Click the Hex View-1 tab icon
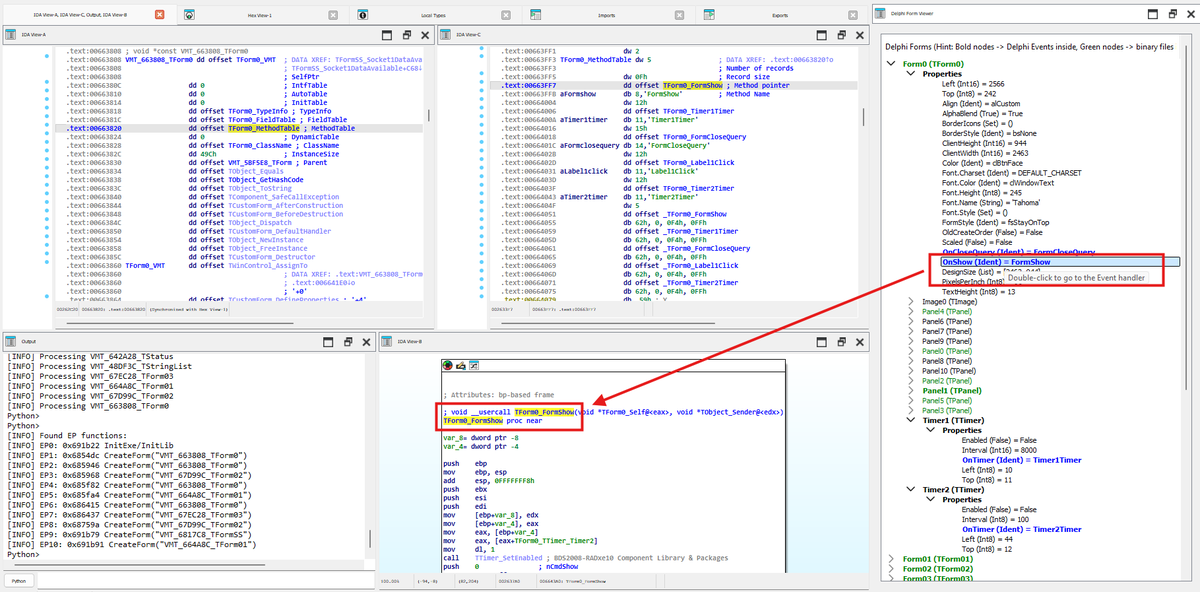 pos(190,16)
